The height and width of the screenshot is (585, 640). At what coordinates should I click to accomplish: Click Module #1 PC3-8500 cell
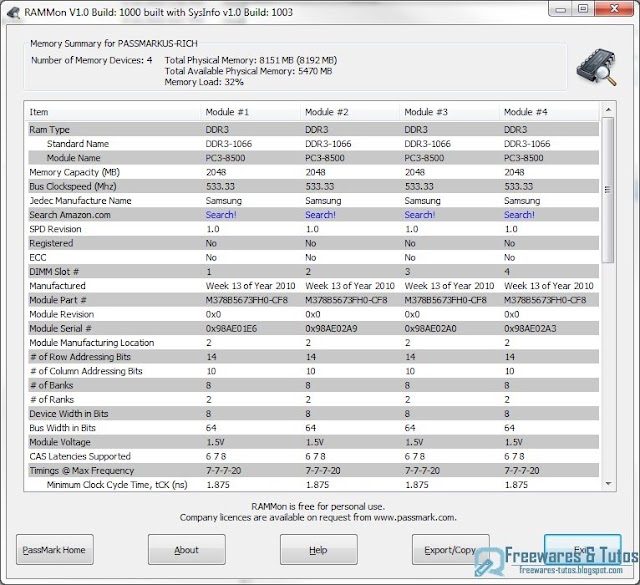coord(225,158)
